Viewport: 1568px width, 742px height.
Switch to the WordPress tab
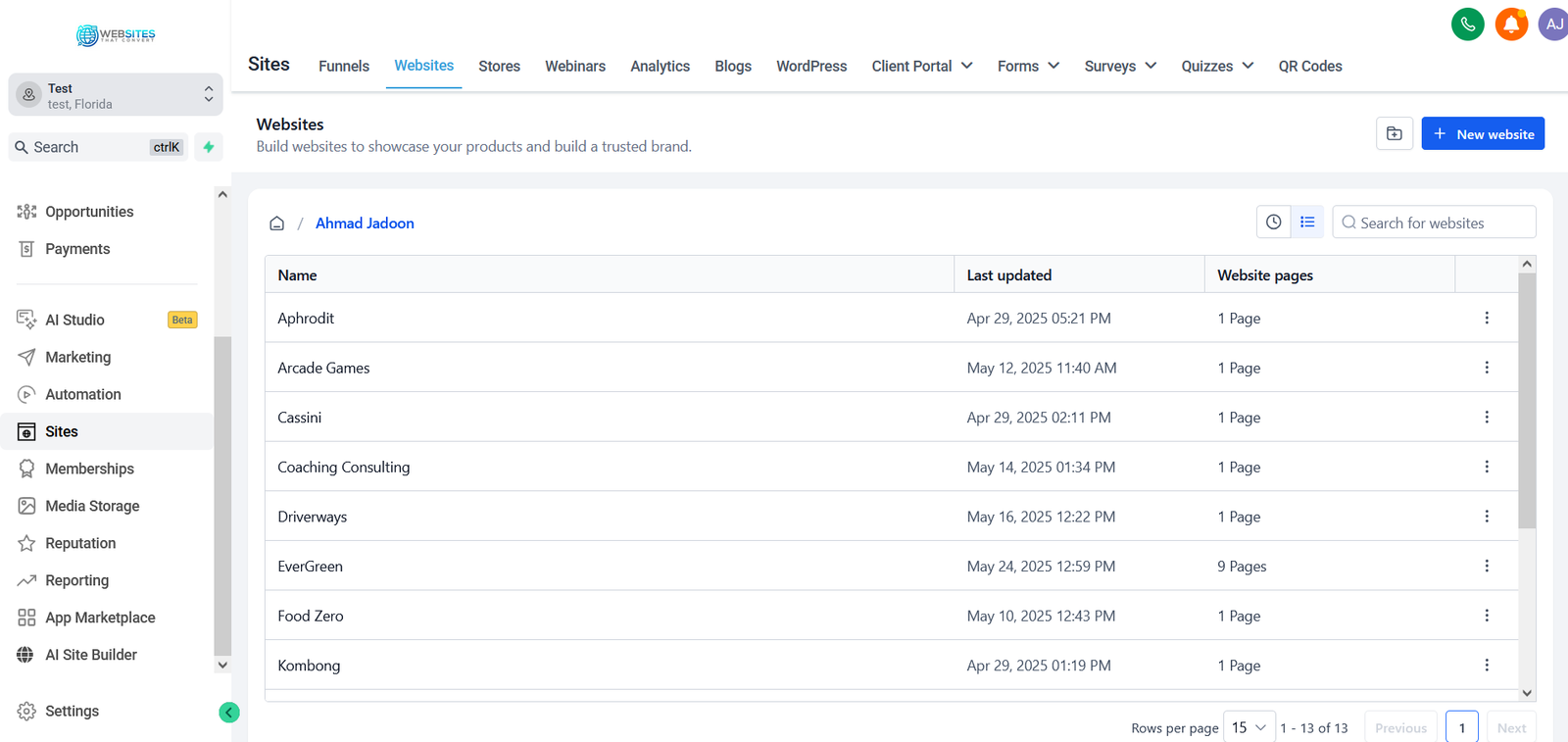(811, 66)
